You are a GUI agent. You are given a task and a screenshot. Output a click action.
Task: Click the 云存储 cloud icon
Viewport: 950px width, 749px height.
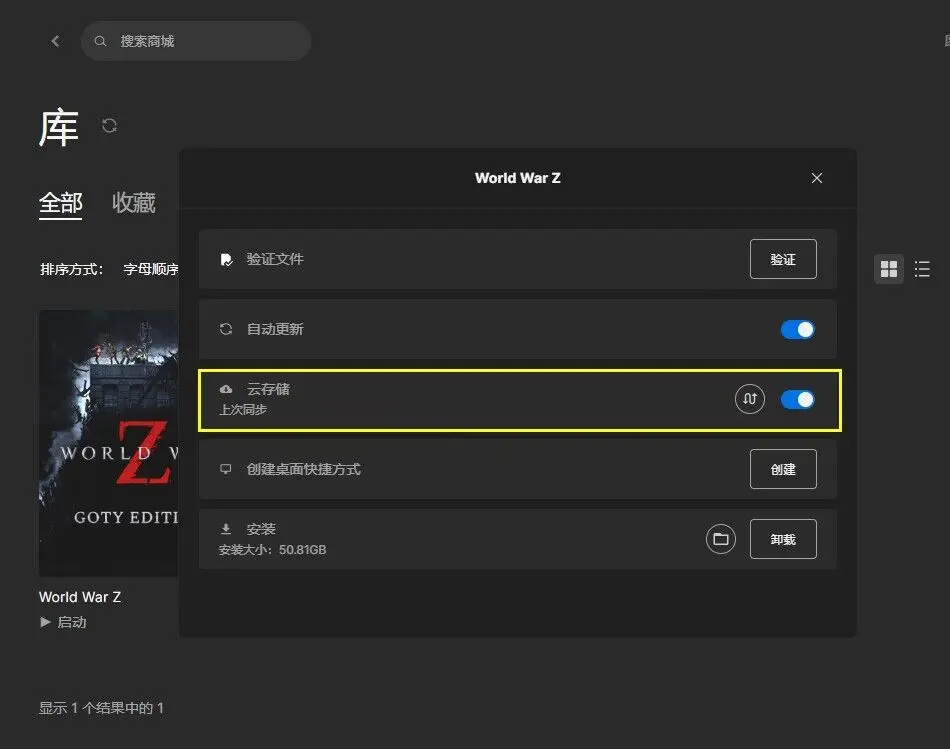226,389
